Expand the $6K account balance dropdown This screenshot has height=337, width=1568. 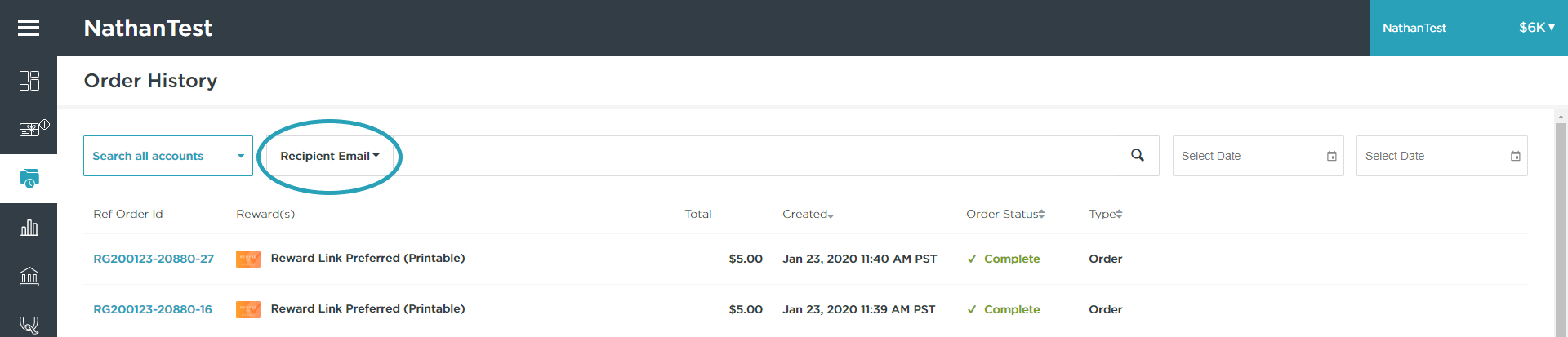(x=1536, y=28)
